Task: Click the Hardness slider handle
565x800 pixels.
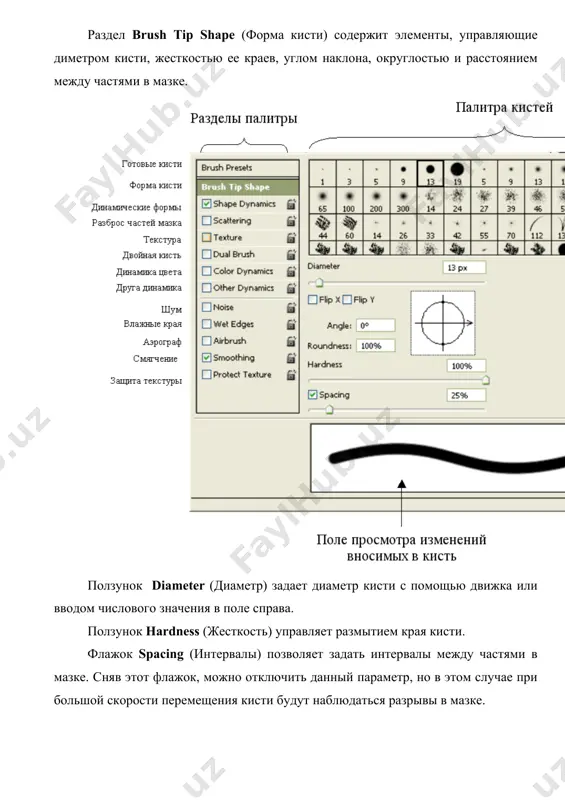Action: pos(485,380)
